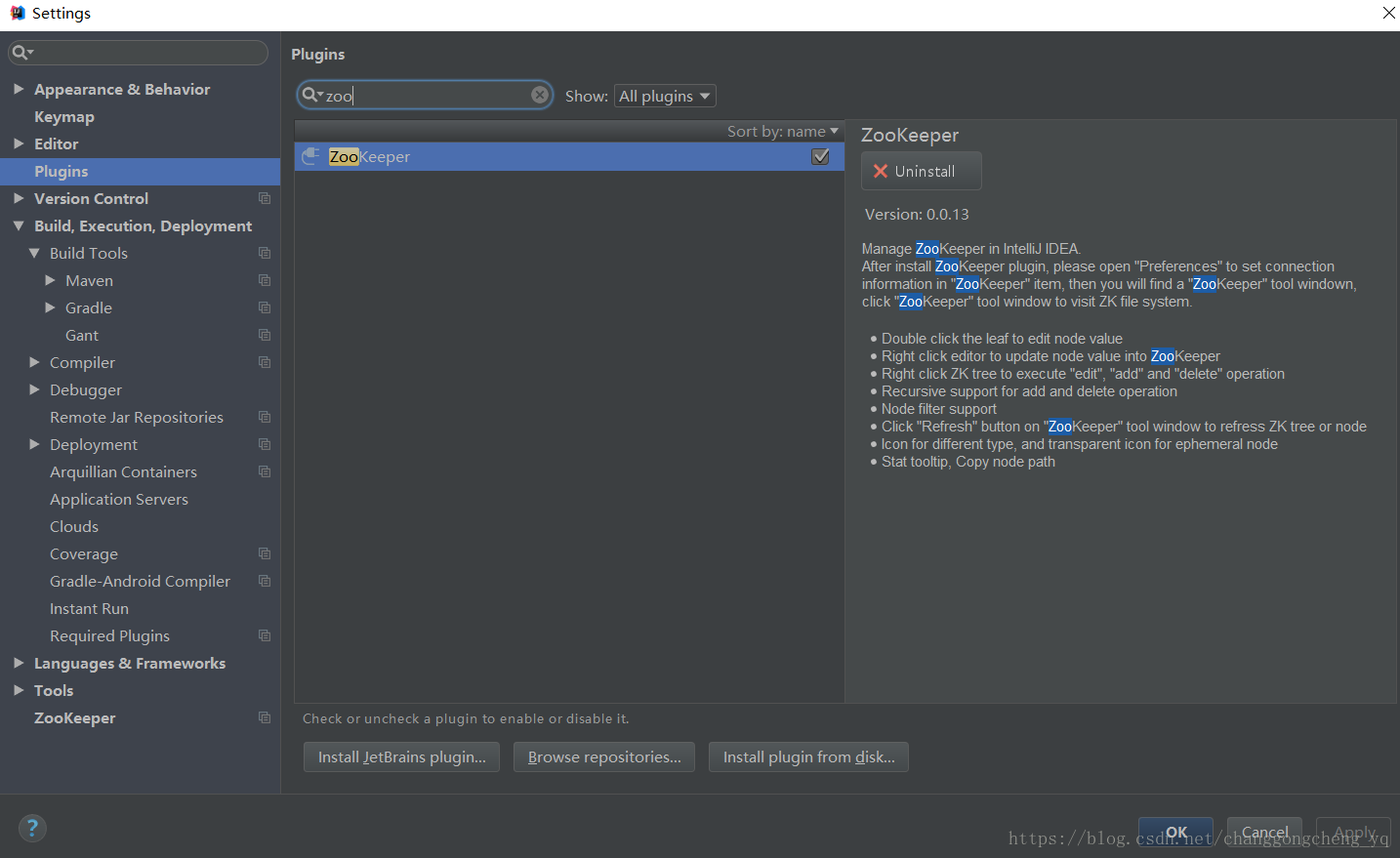Click the plugin search magnifier icon

click(x=311, y=95)
